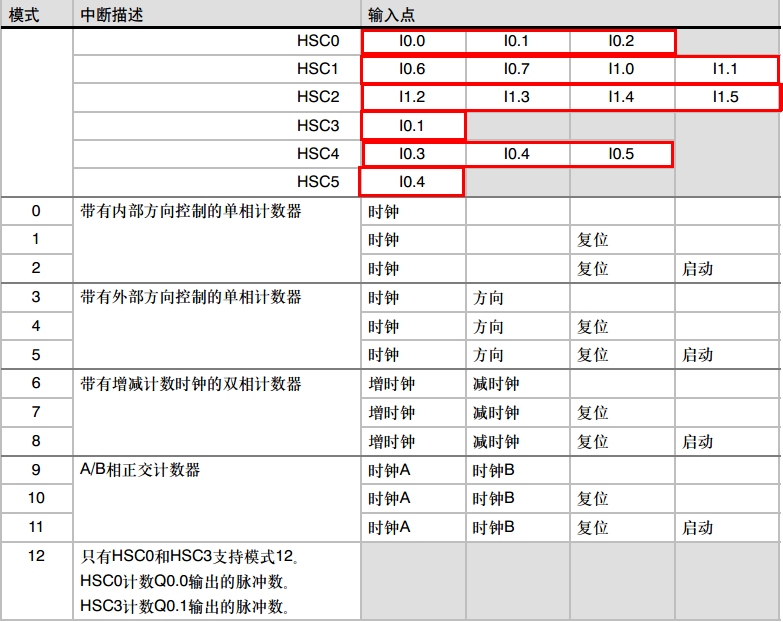This screenshot has width=783, height=622.
Task: Click the I0.2 input point cell
Action: point(621,41)
